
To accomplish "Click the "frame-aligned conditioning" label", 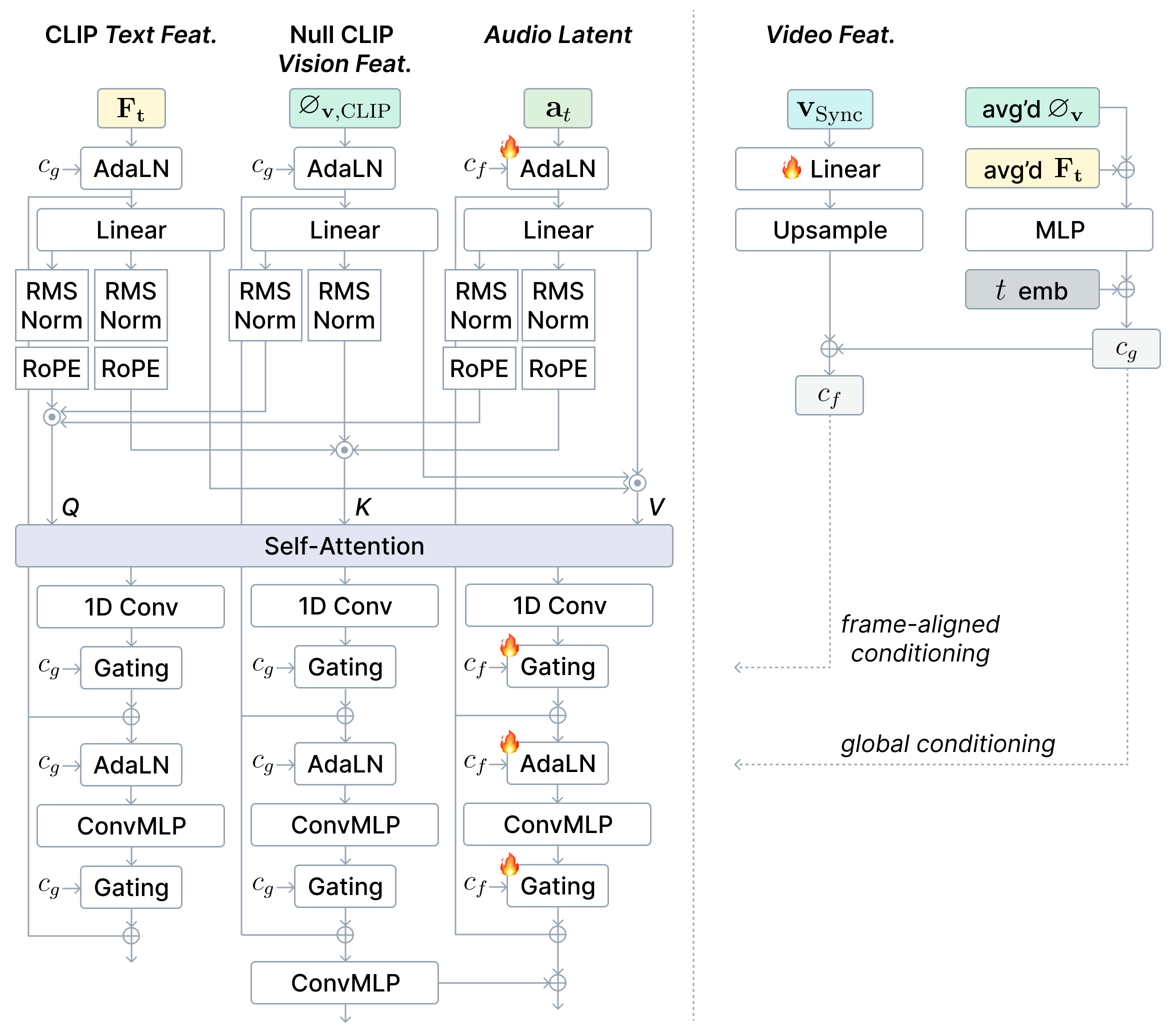I will click(x=920, y=638).
